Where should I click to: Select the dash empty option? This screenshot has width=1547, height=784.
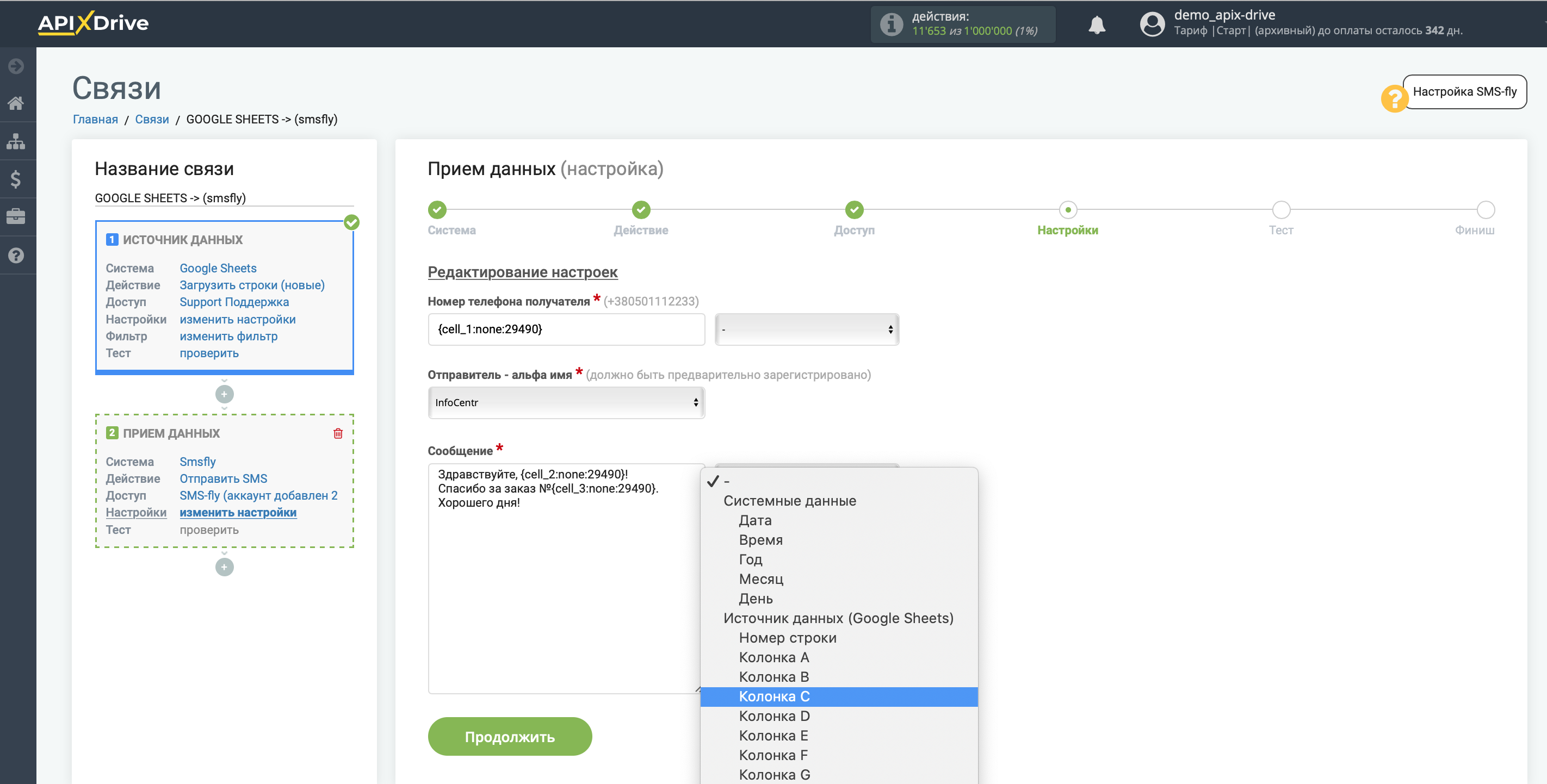839,481
